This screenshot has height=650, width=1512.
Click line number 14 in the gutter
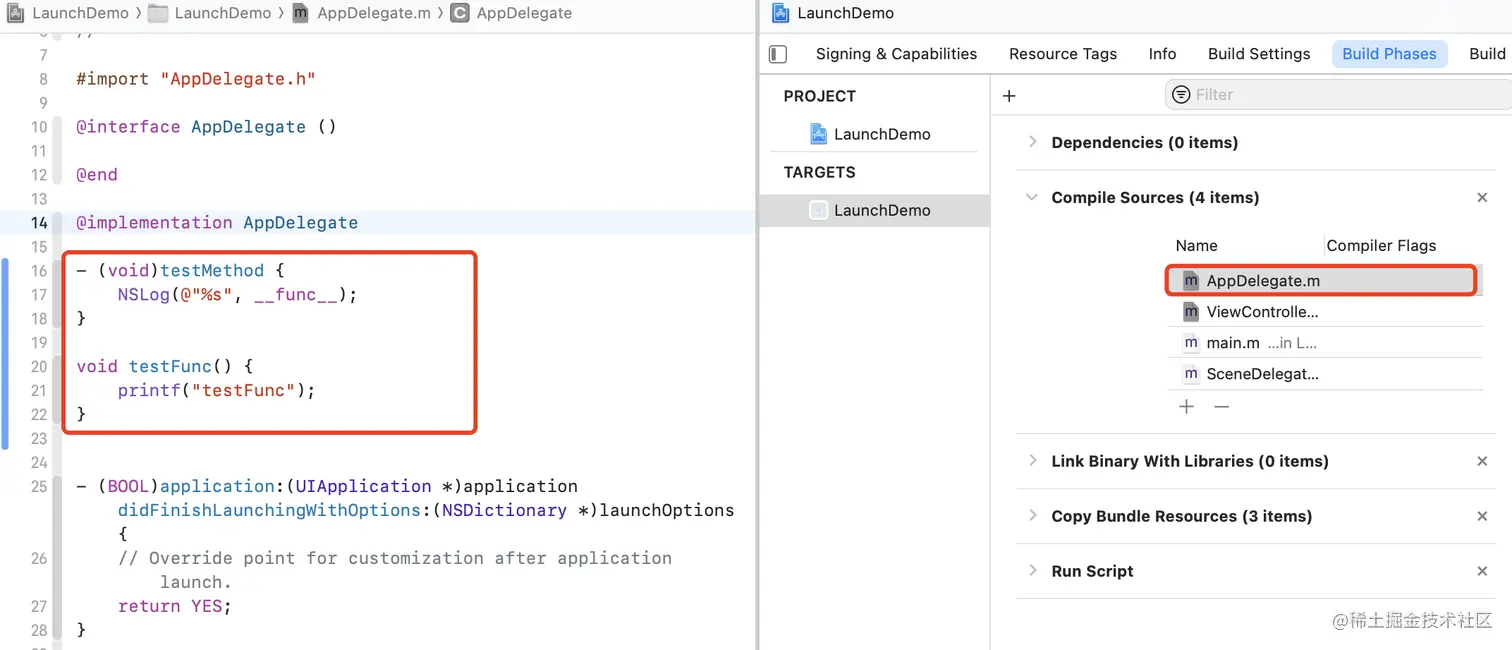39,222
